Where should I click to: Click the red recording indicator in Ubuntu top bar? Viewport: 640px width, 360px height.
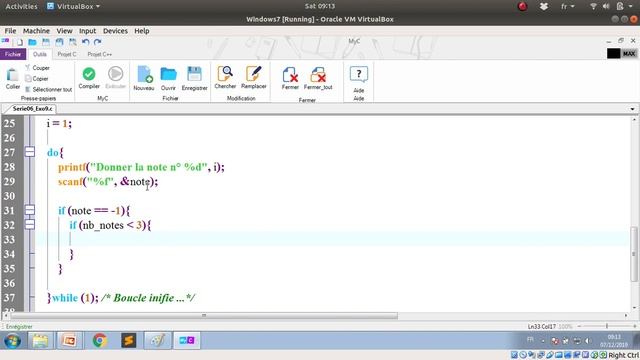tap(522, 6)
